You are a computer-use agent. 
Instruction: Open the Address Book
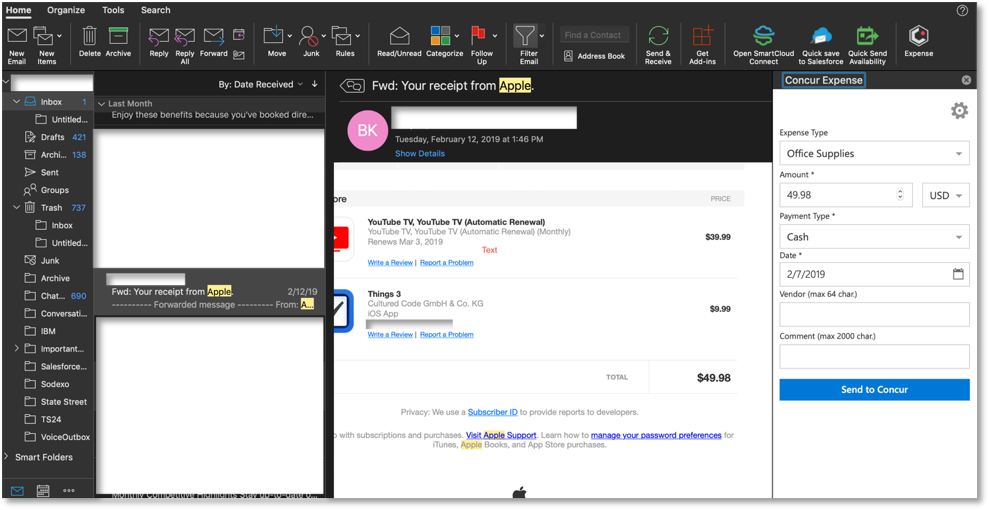(x=594, y=56)
